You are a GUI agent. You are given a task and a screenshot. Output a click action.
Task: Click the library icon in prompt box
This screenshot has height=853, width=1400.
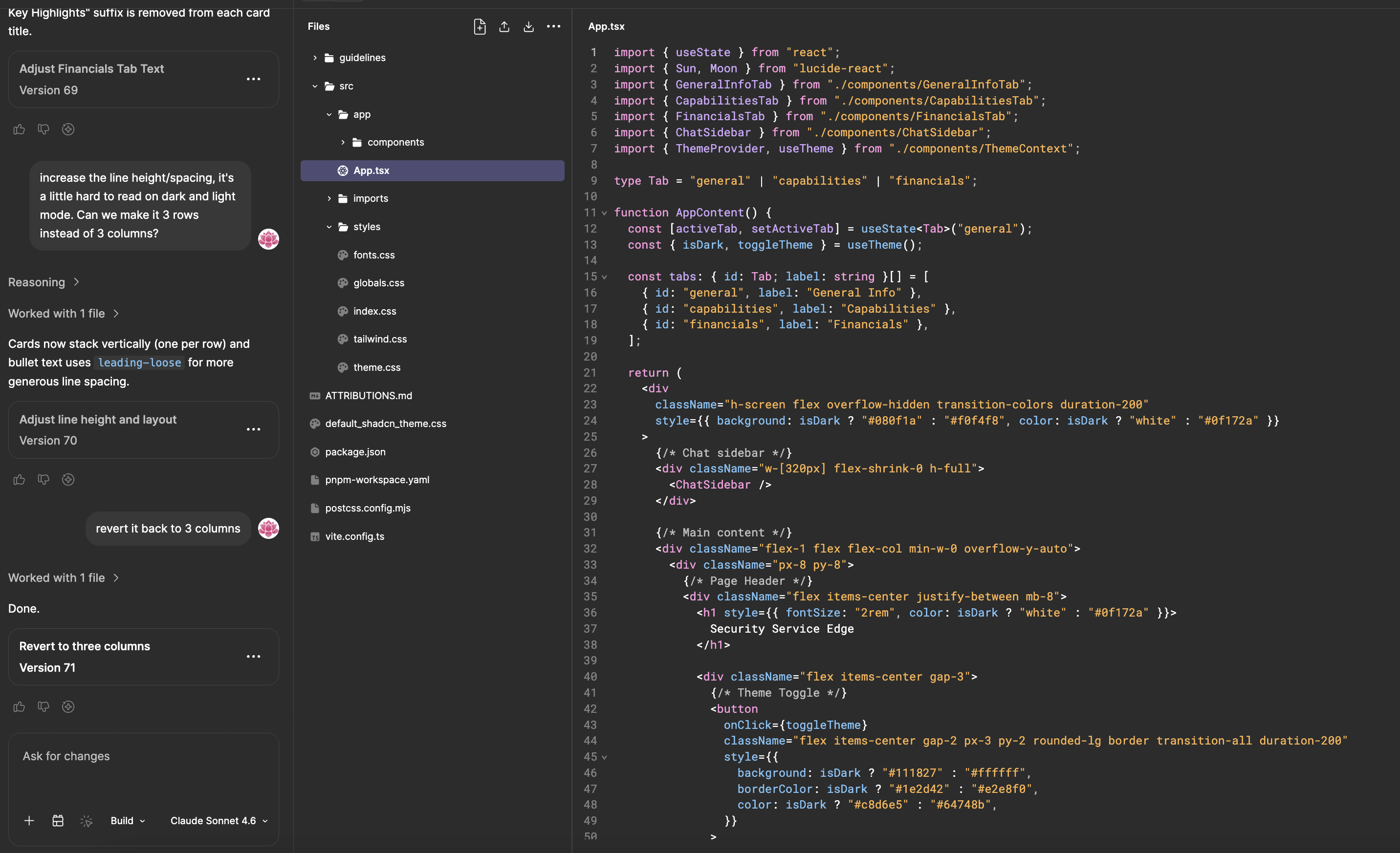tap(58, 821)
